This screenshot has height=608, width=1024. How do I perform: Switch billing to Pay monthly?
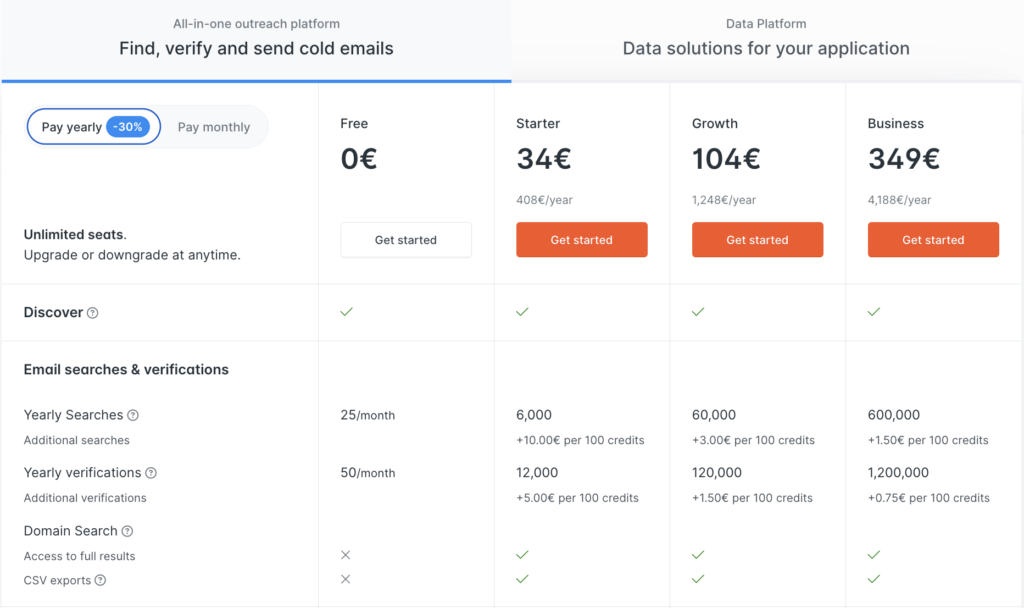point(214,127)
